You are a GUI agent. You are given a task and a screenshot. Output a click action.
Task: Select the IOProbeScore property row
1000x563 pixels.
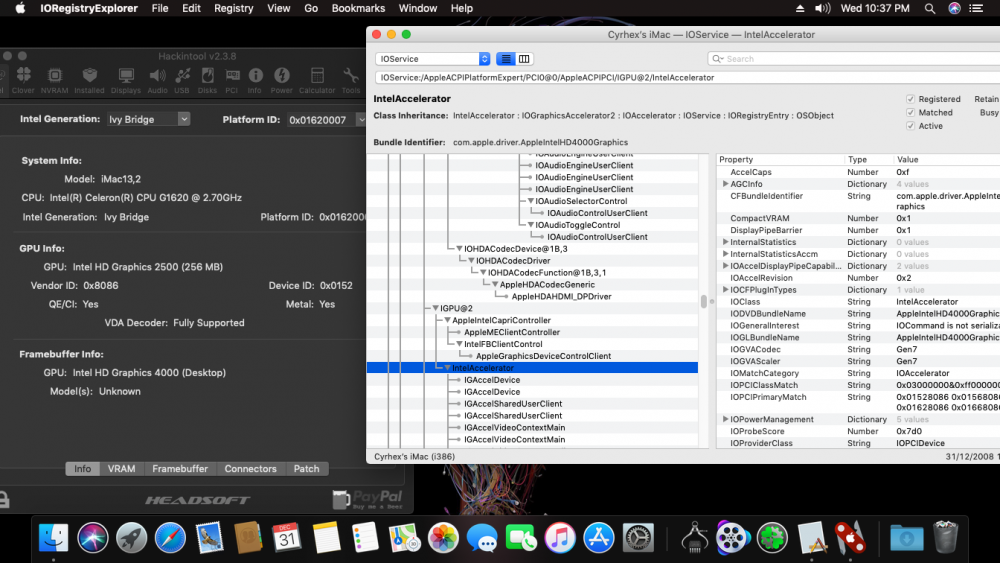pos(858,431)
